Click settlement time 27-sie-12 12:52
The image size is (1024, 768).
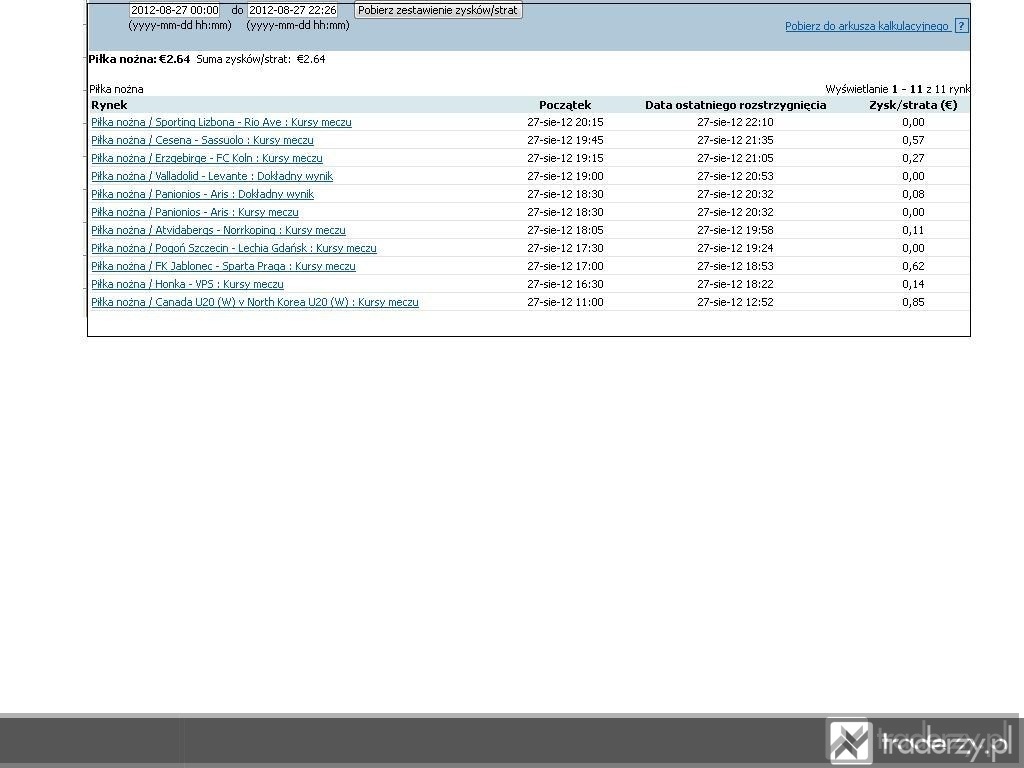[x=735, y=302]
